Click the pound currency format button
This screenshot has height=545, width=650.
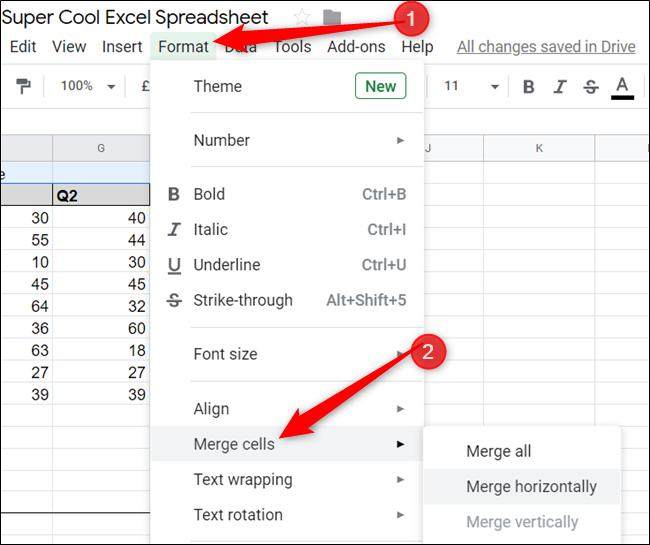pos(145,86)
